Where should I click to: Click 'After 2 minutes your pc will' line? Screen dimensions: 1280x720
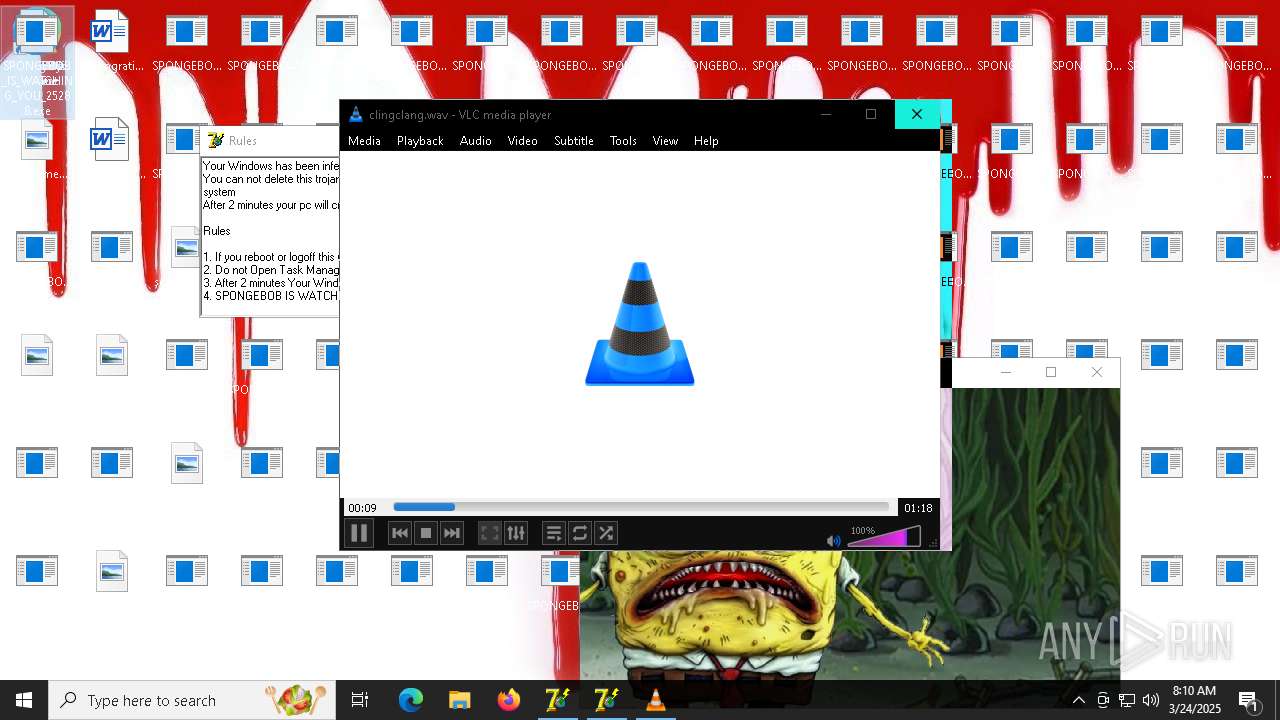pyautogui.click(x=271, y=205)
